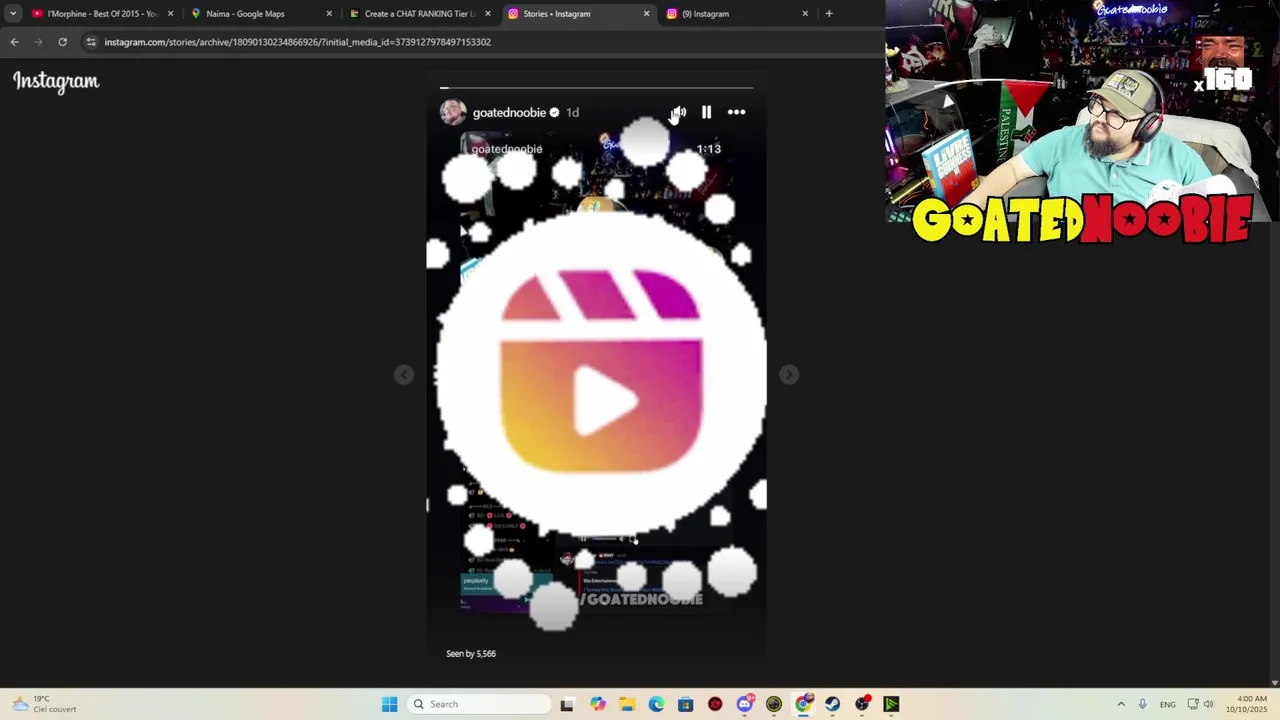Click the microphone tray icon
This screenshot has width=1280, height=720.
(1142, 704)
